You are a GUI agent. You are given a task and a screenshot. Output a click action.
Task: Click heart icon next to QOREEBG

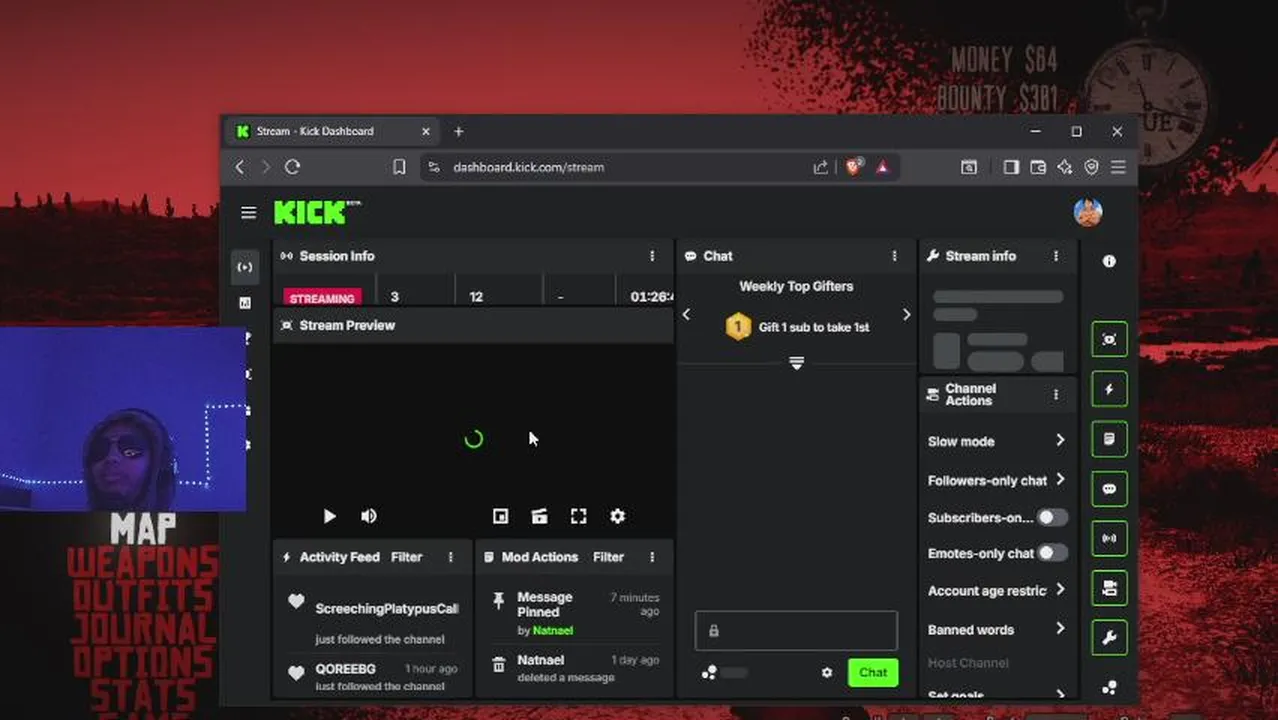tap(296, 672)
